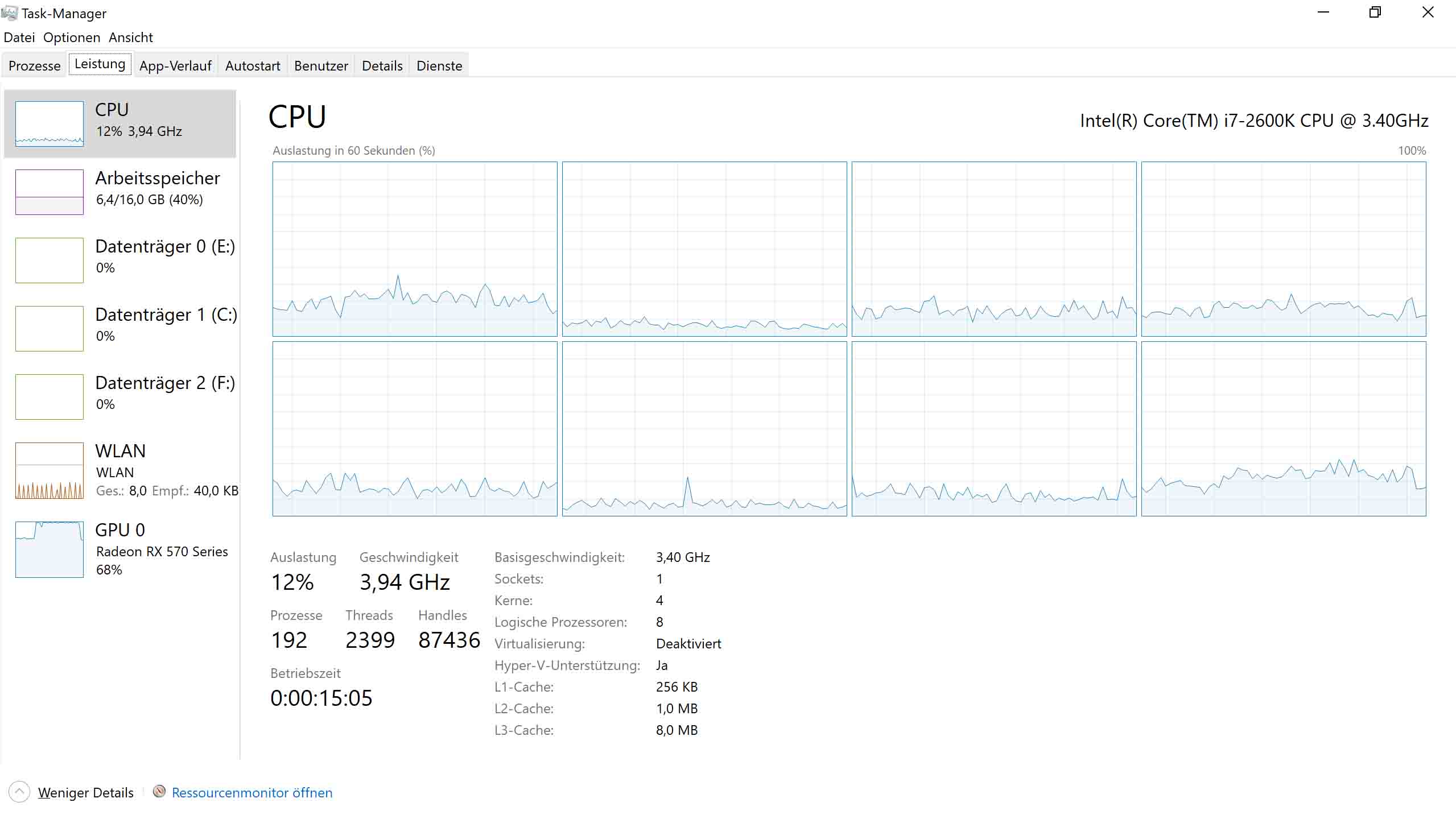Open Datenträger 0 (E:) disk graph

(x=50, y=260)
